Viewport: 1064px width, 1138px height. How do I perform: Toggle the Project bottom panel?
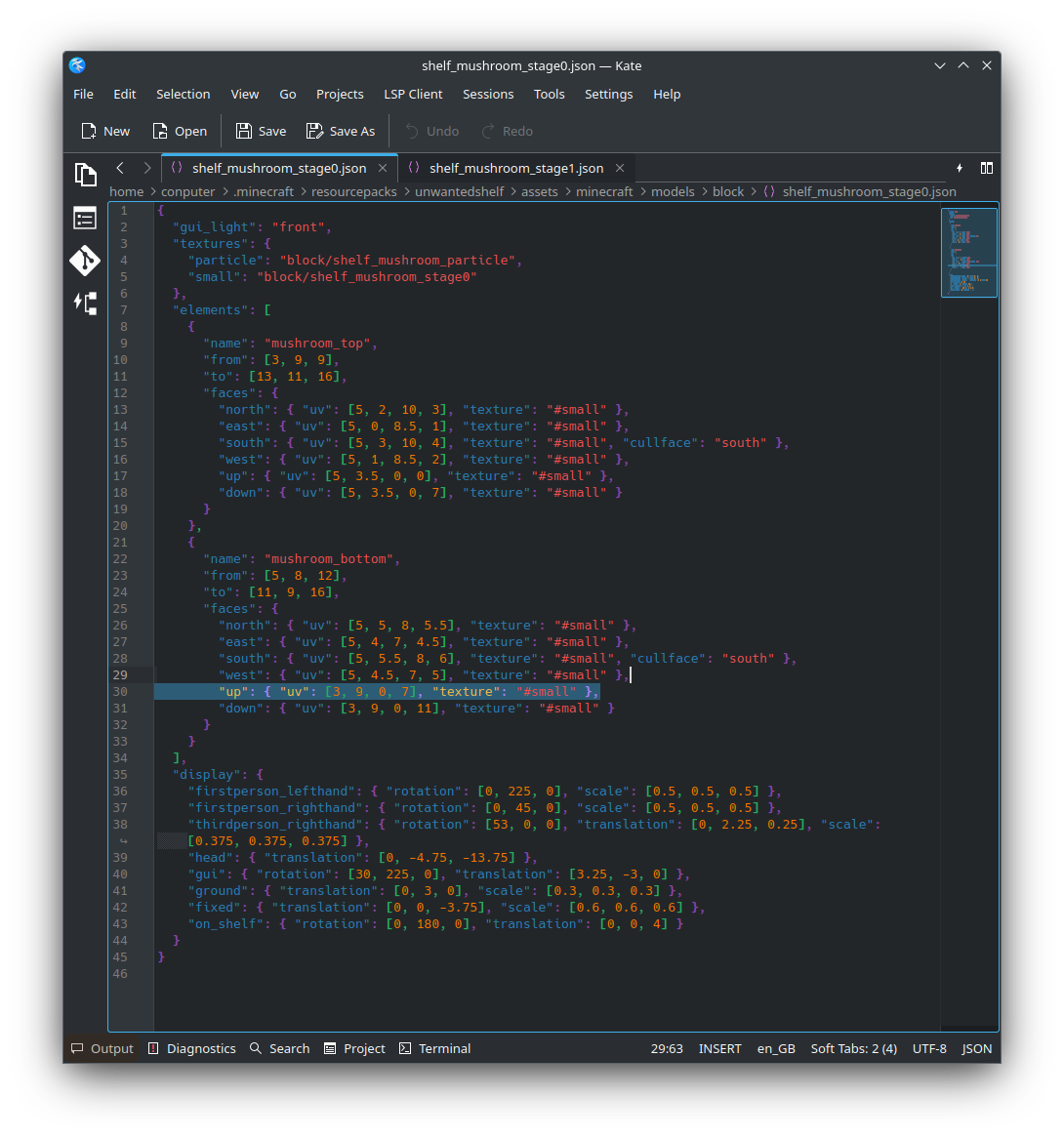pos(355,1049)
